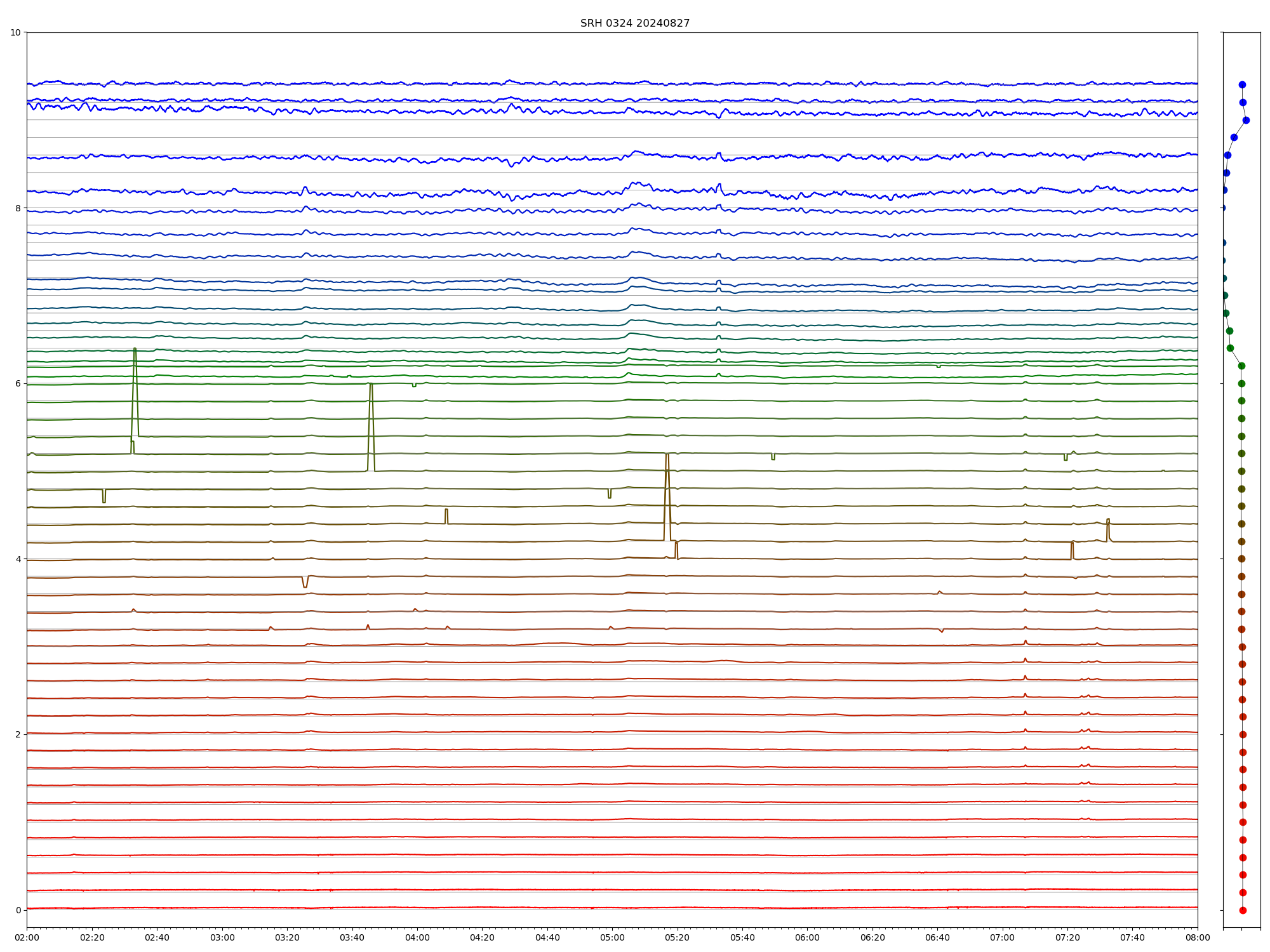
Task: Click the bottommost red dot in right panel
Action: pyautogui.click(x=1243, y=910)
